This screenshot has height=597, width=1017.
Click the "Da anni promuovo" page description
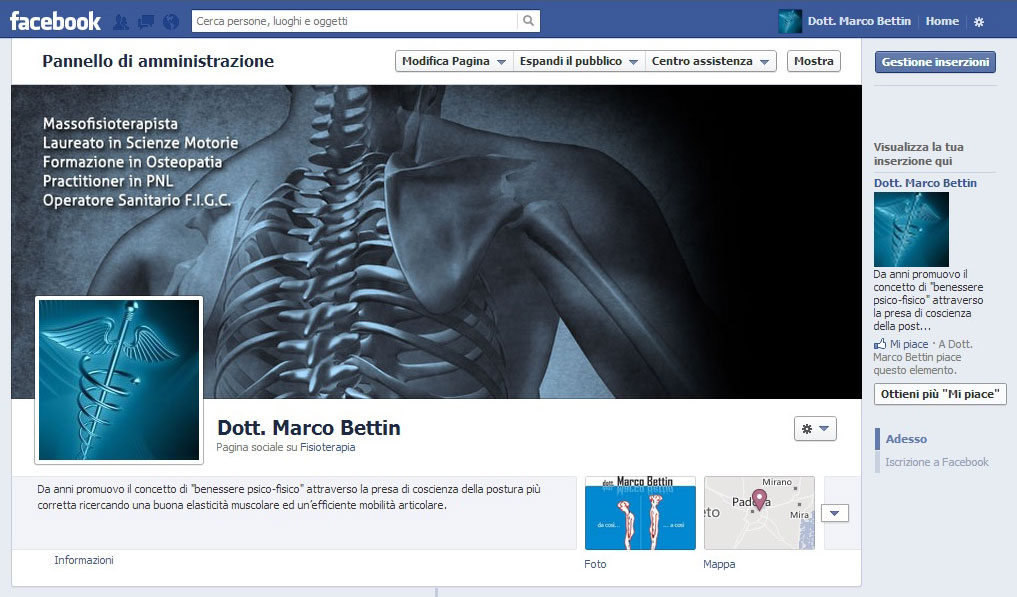[x=289, y=497]
